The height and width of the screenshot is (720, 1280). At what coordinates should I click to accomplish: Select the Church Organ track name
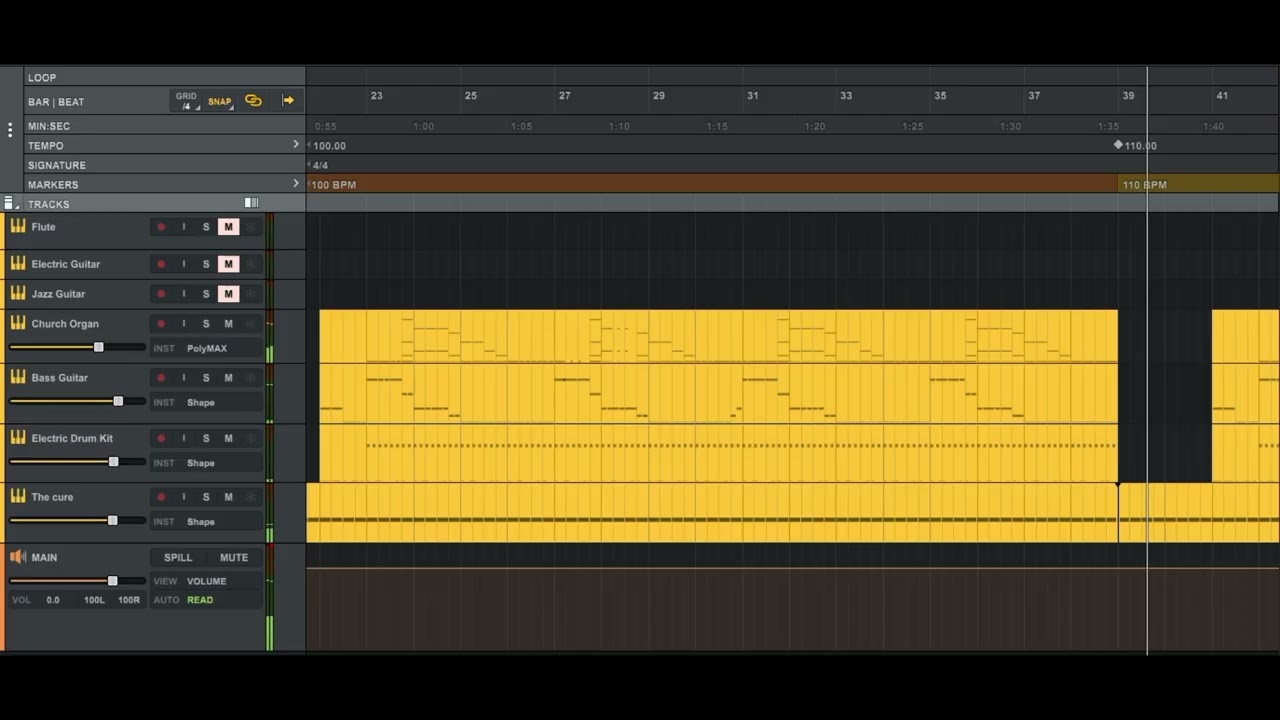click(65, 324)
